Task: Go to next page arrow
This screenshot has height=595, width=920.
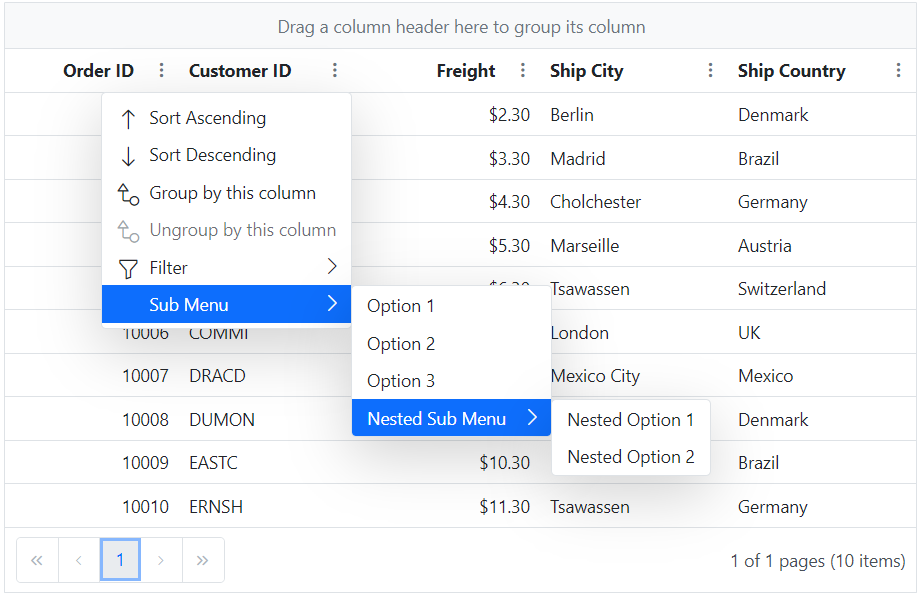Action: pyautogui.click(x=161, y=560)
